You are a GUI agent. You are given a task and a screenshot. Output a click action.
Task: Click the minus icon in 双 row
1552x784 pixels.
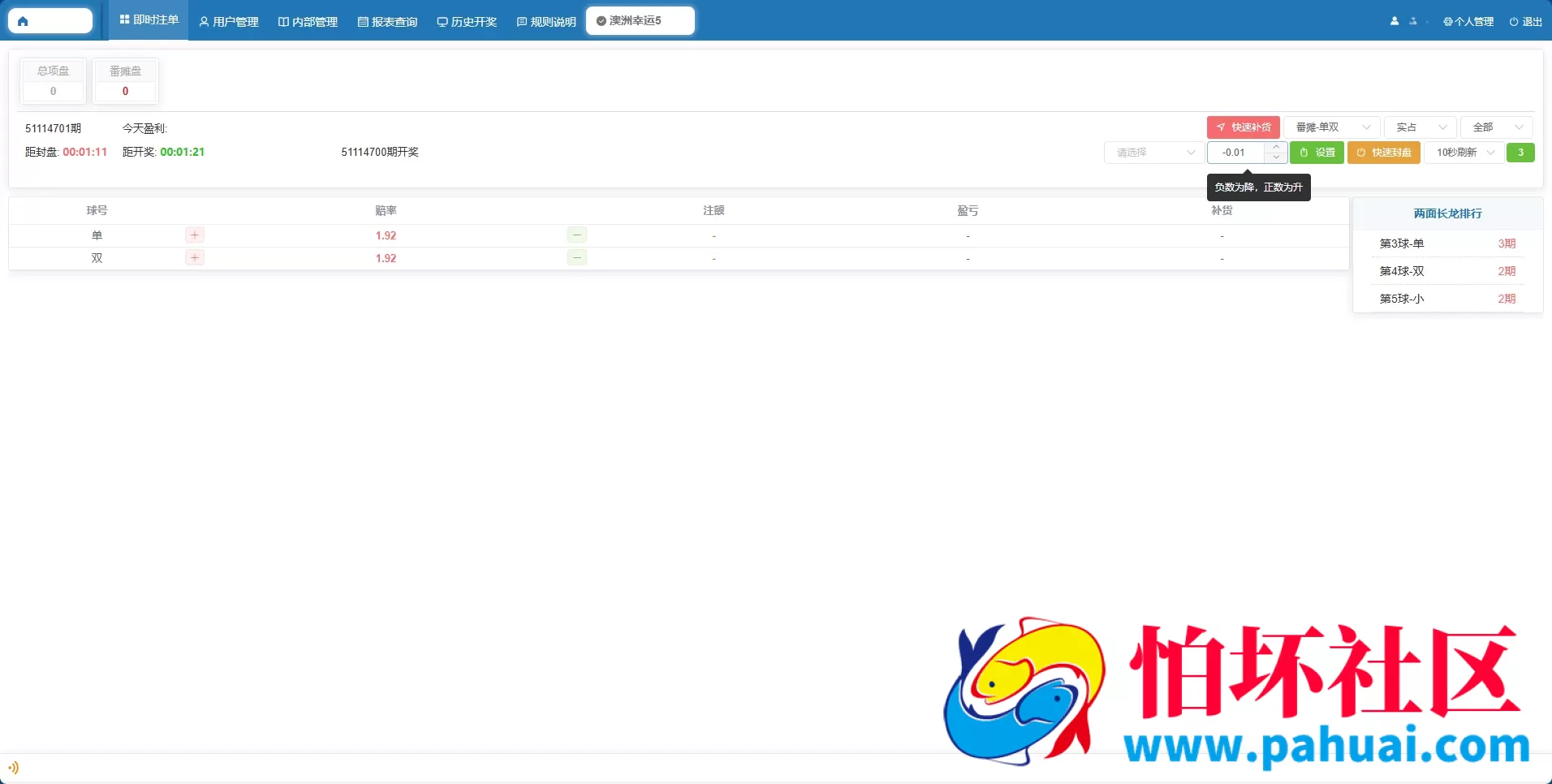[577, 258]
